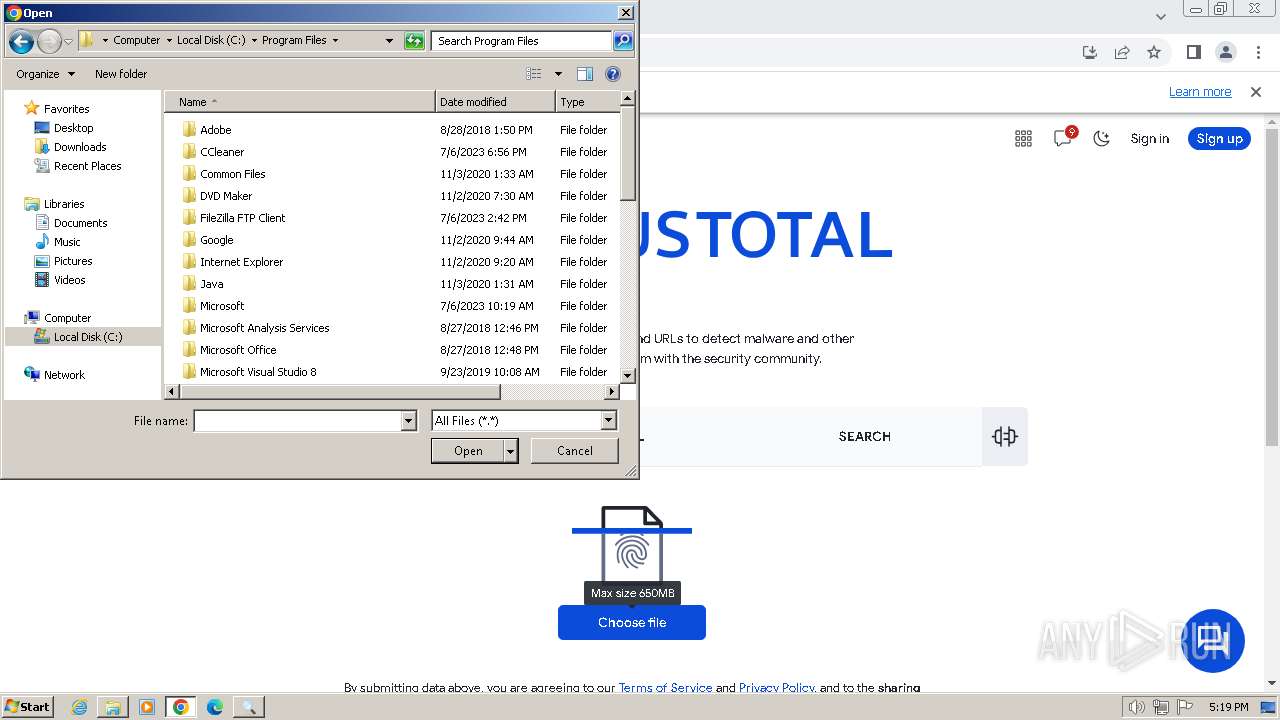The height and width of the screenshot is (720, 1280).
Task: Click the Adobe folder icon
Action: (x=189, y=130)
